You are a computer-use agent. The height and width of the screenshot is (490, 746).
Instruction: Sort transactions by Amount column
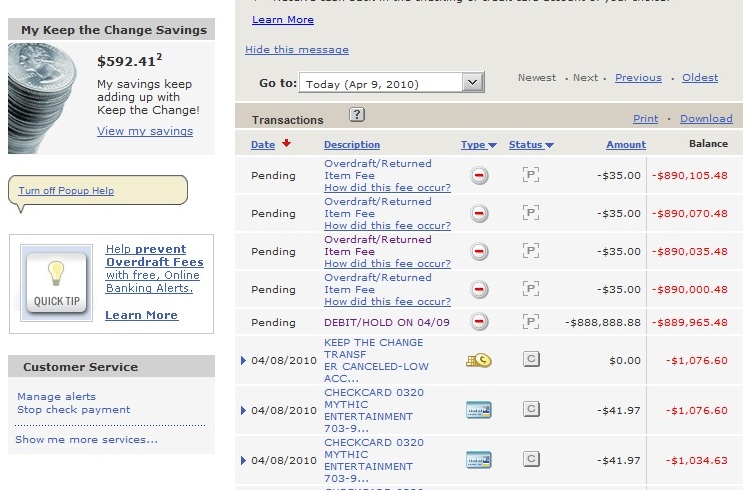point(625,145)
